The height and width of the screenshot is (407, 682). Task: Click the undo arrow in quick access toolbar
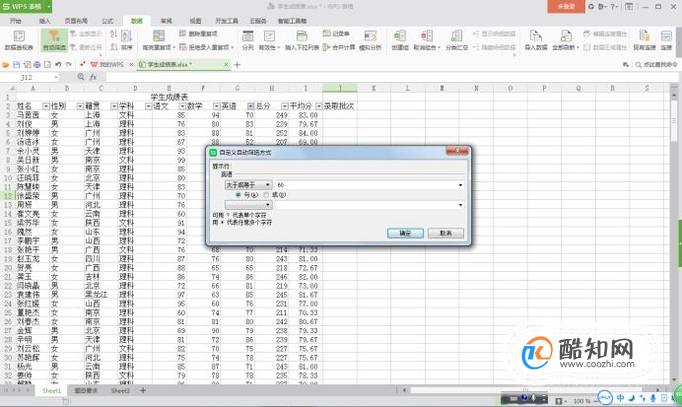point(58,64)
